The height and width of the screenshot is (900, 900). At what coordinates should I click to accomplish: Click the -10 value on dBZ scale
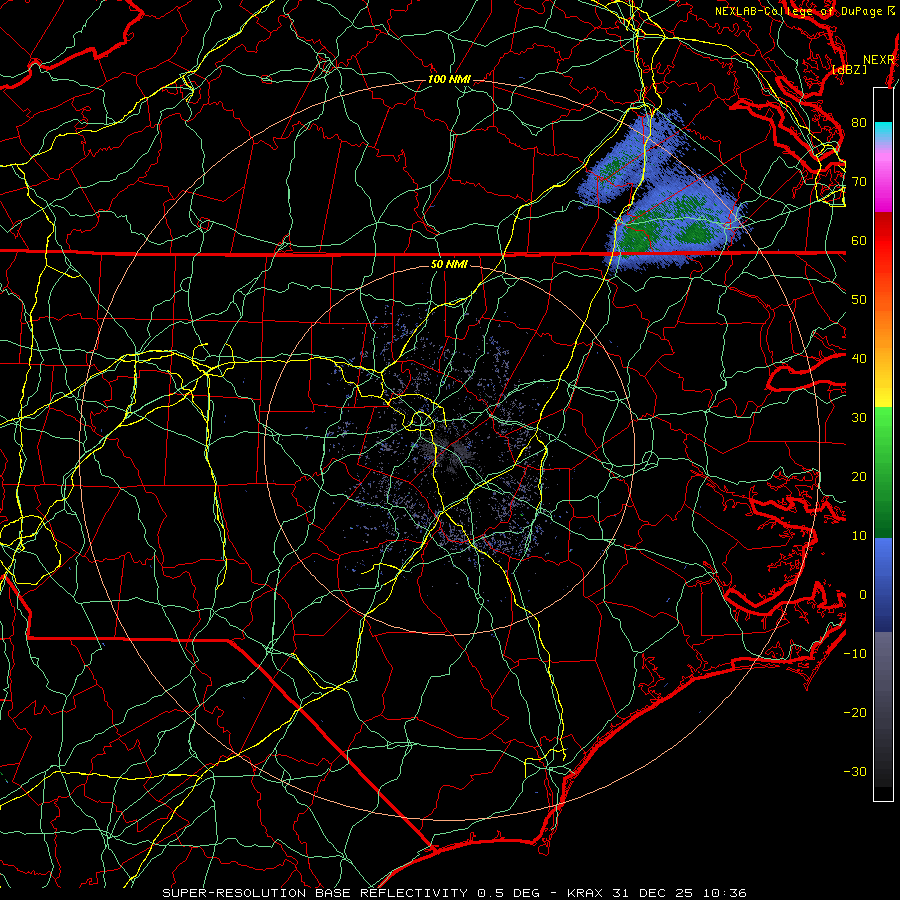pyautogui.click(x=855, y=654)
